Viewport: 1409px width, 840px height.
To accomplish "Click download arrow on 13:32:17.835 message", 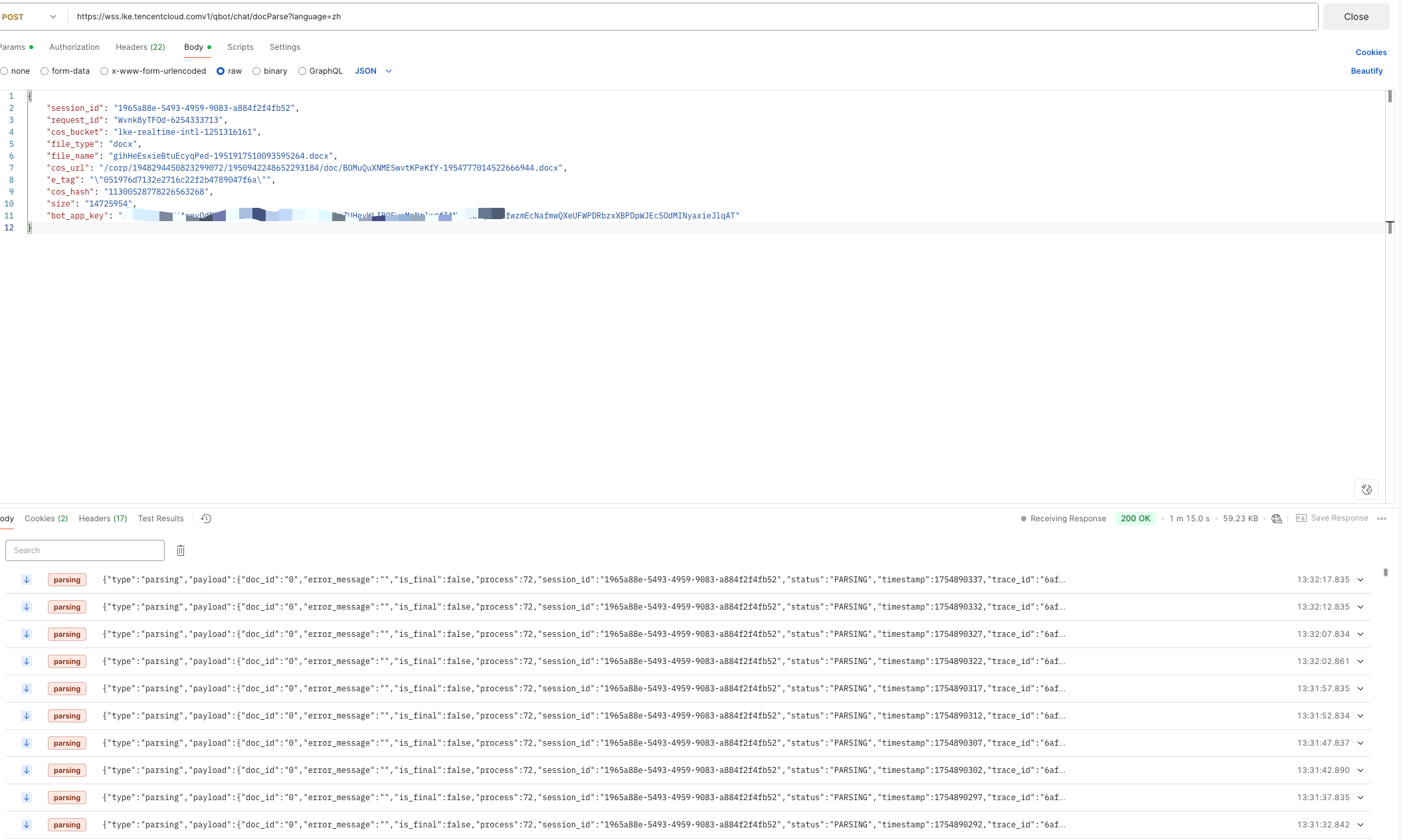I will pyautogui.click(x=27, y=580).
